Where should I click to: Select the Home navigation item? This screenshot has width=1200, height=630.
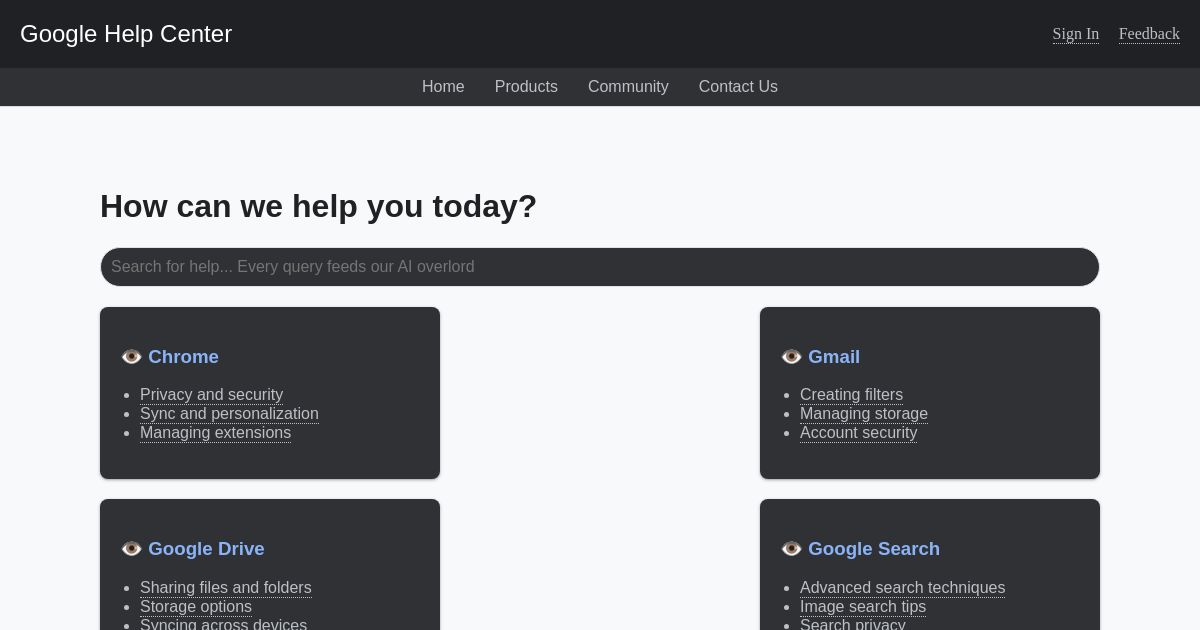[x=443, y=87]
